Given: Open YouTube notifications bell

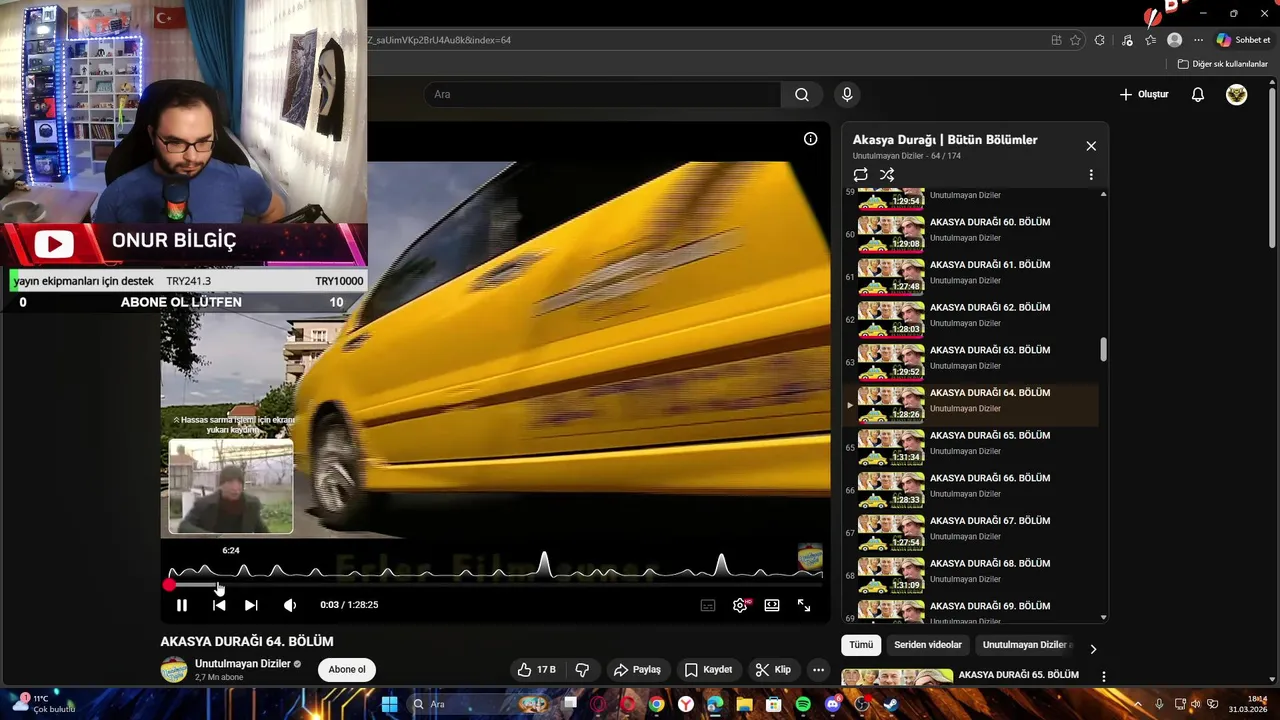Looking at the screenshot, I should 1198,94.
